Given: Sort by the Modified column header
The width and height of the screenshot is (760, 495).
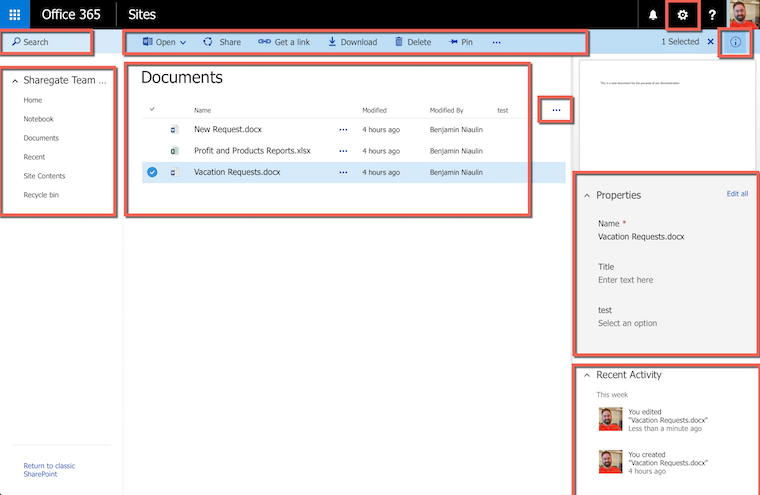Looking at the screenshot, I should click(374, 111).
